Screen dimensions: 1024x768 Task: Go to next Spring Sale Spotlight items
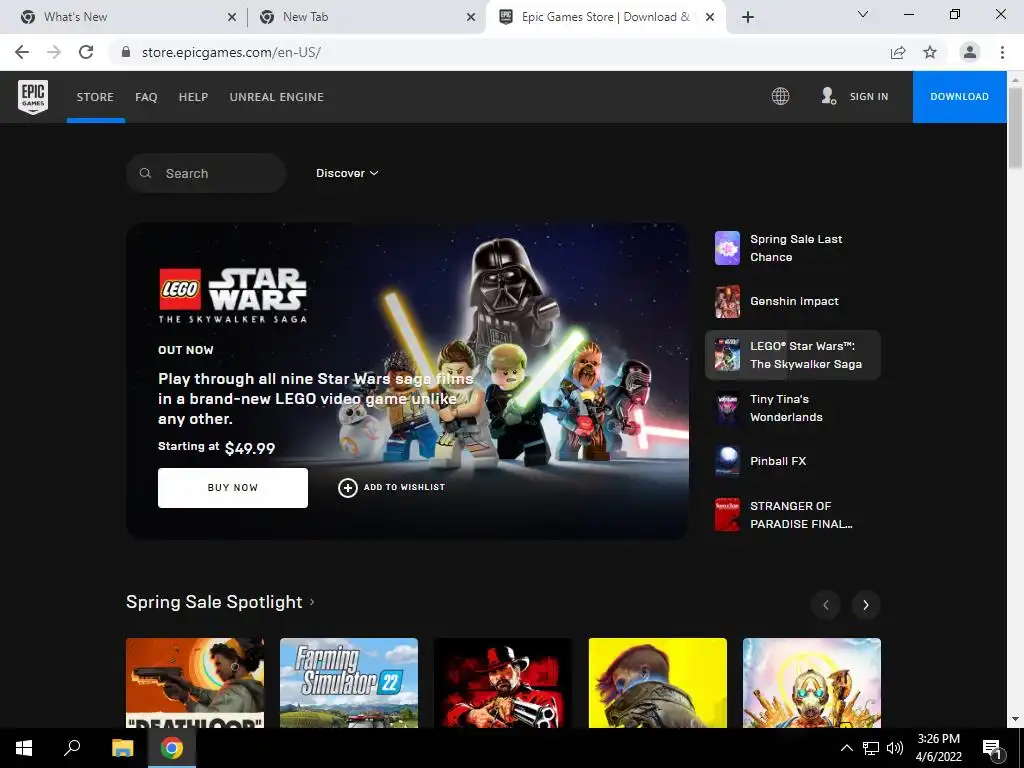coord(866,605)
